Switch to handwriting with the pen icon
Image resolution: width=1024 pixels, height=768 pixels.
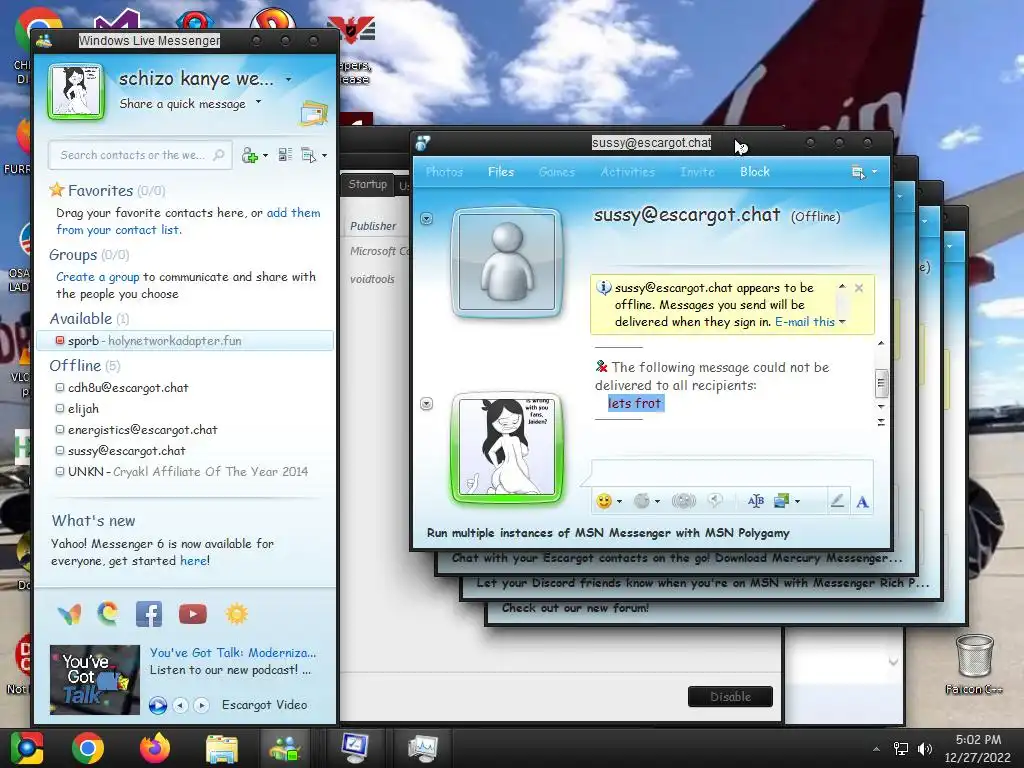(837, 501)
